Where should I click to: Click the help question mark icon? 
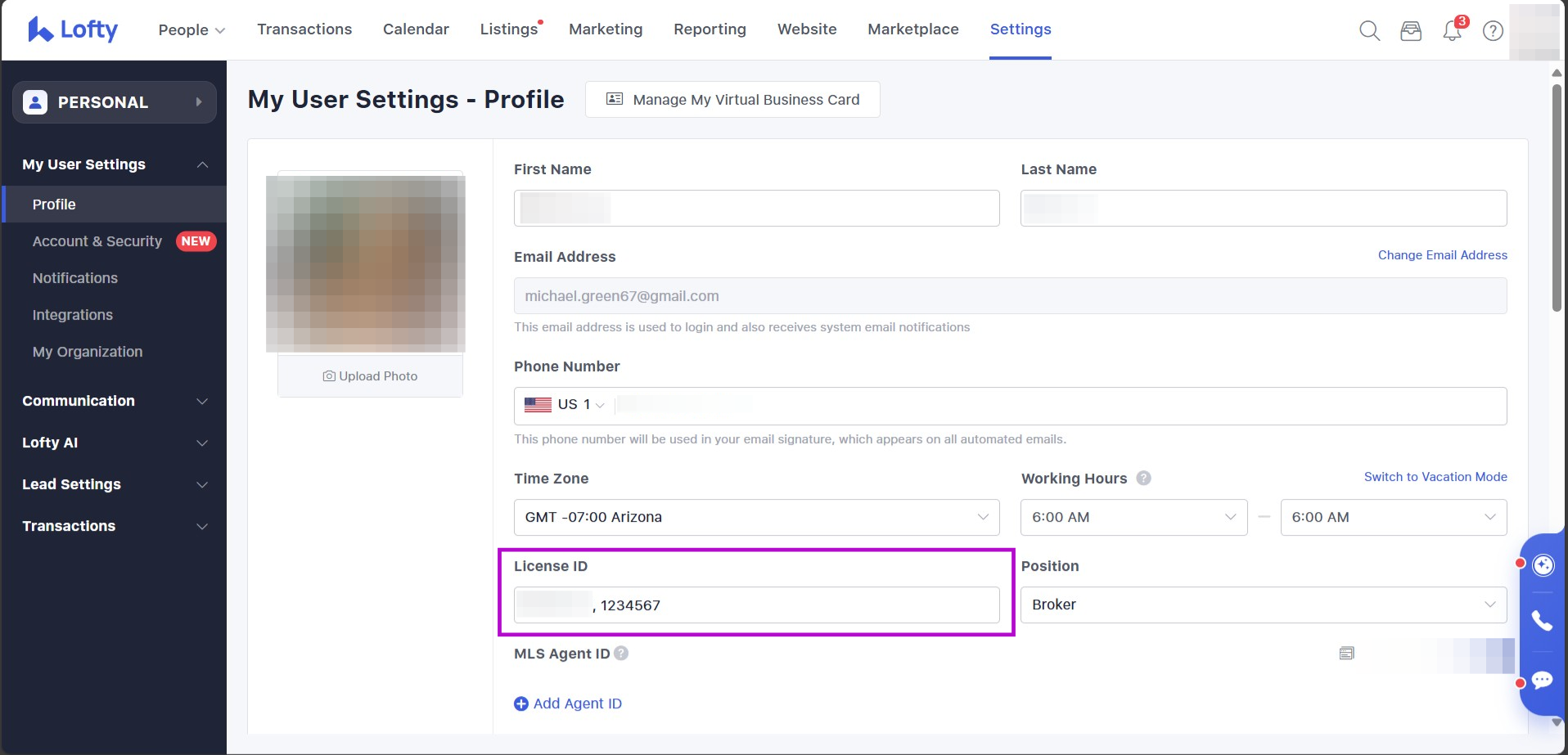point(1493,31)
